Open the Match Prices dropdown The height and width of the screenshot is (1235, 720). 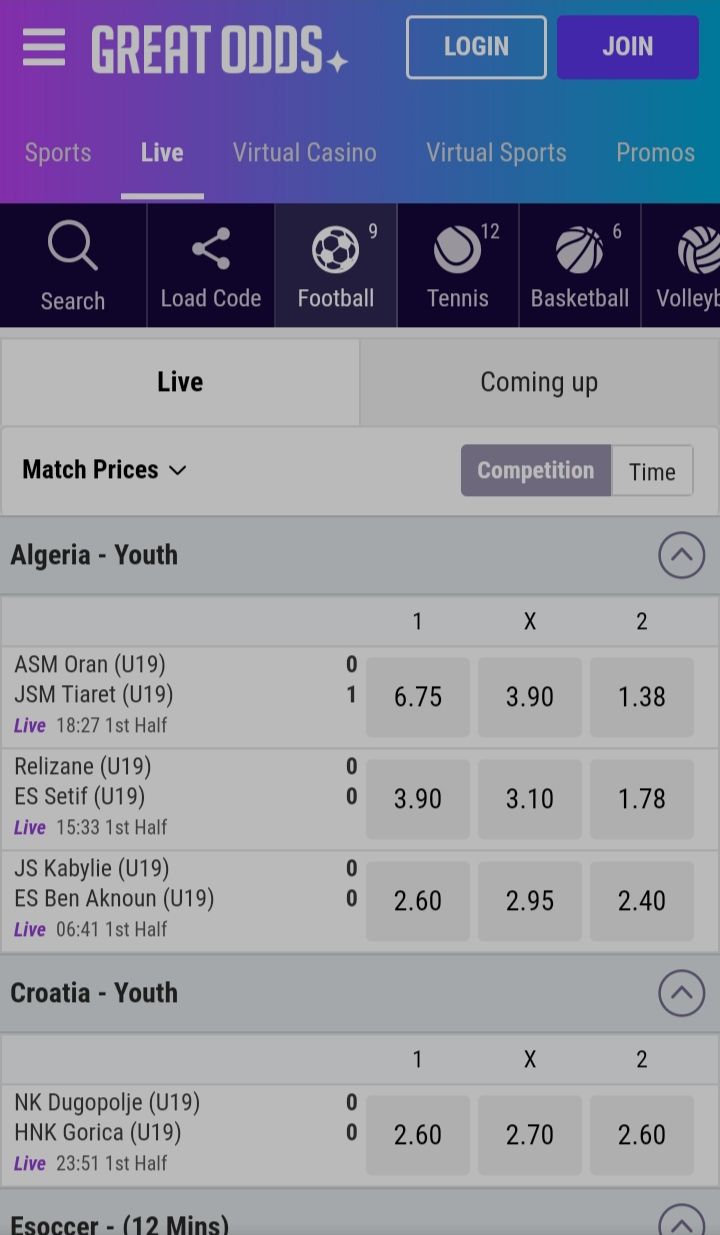104,470
